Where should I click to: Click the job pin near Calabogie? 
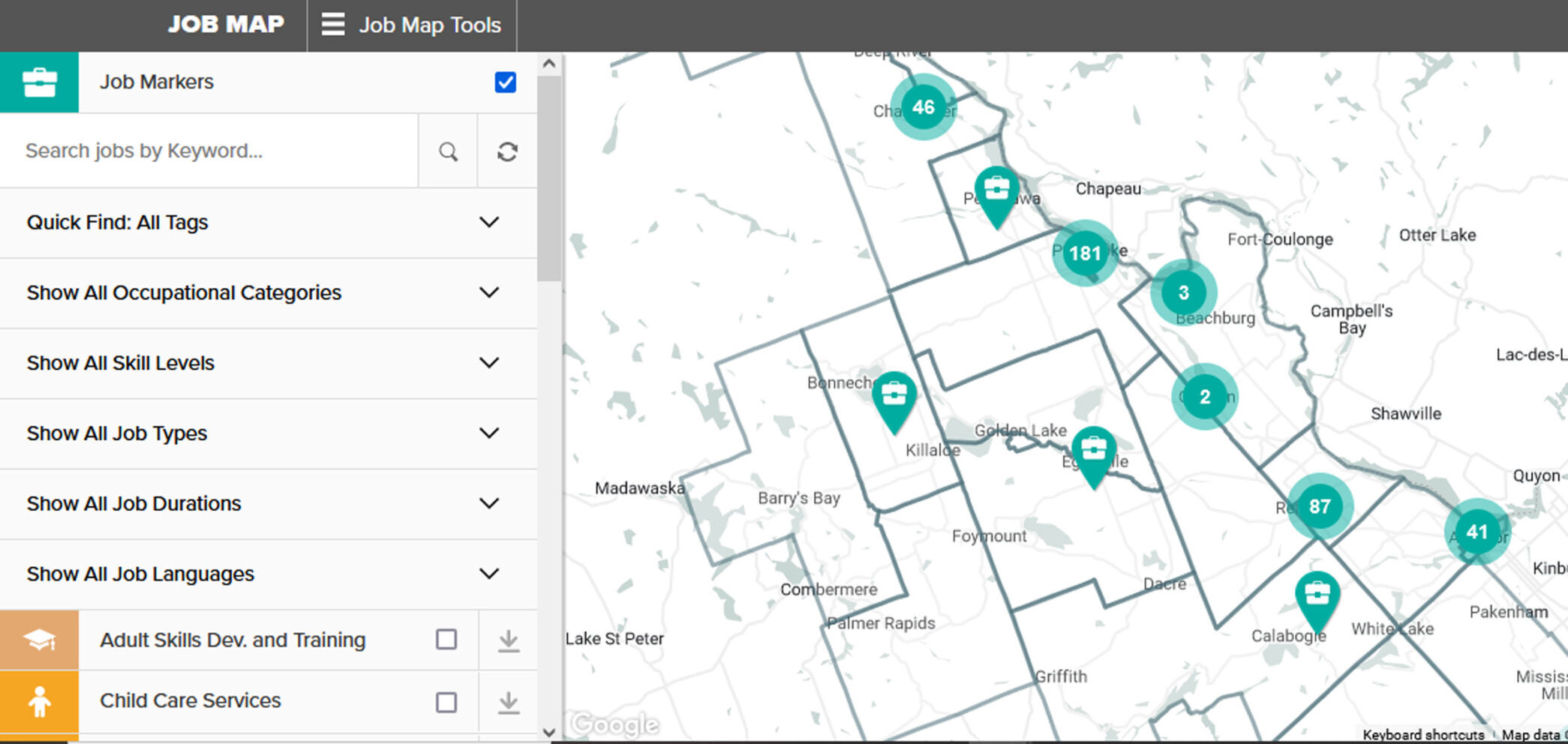click(x=1317, y=601)
